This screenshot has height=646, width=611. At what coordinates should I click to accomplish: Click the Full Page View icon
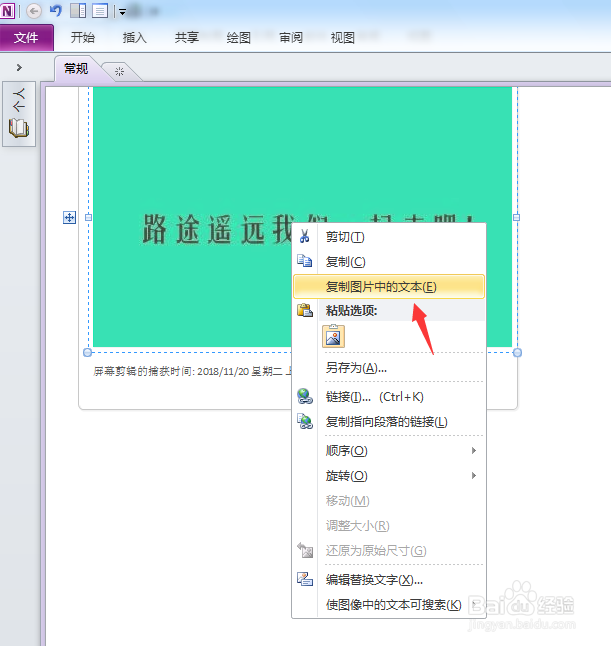click(x=100, y=11)
